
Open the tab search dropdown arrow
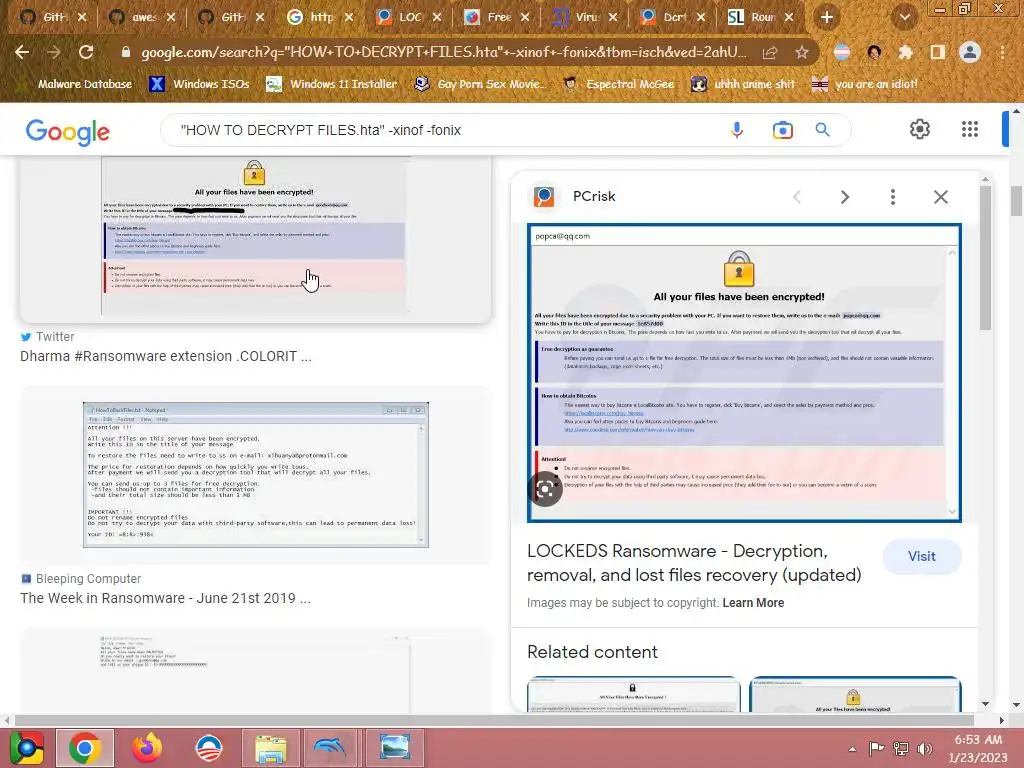[904, 17]
